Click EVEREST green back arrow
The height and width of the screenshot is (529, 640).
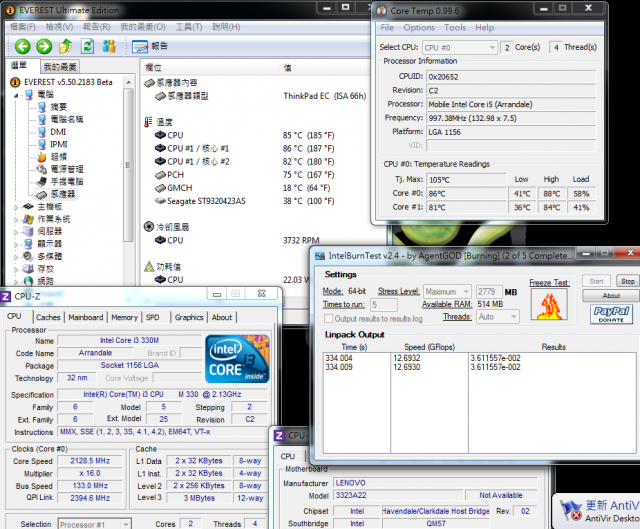22,47
